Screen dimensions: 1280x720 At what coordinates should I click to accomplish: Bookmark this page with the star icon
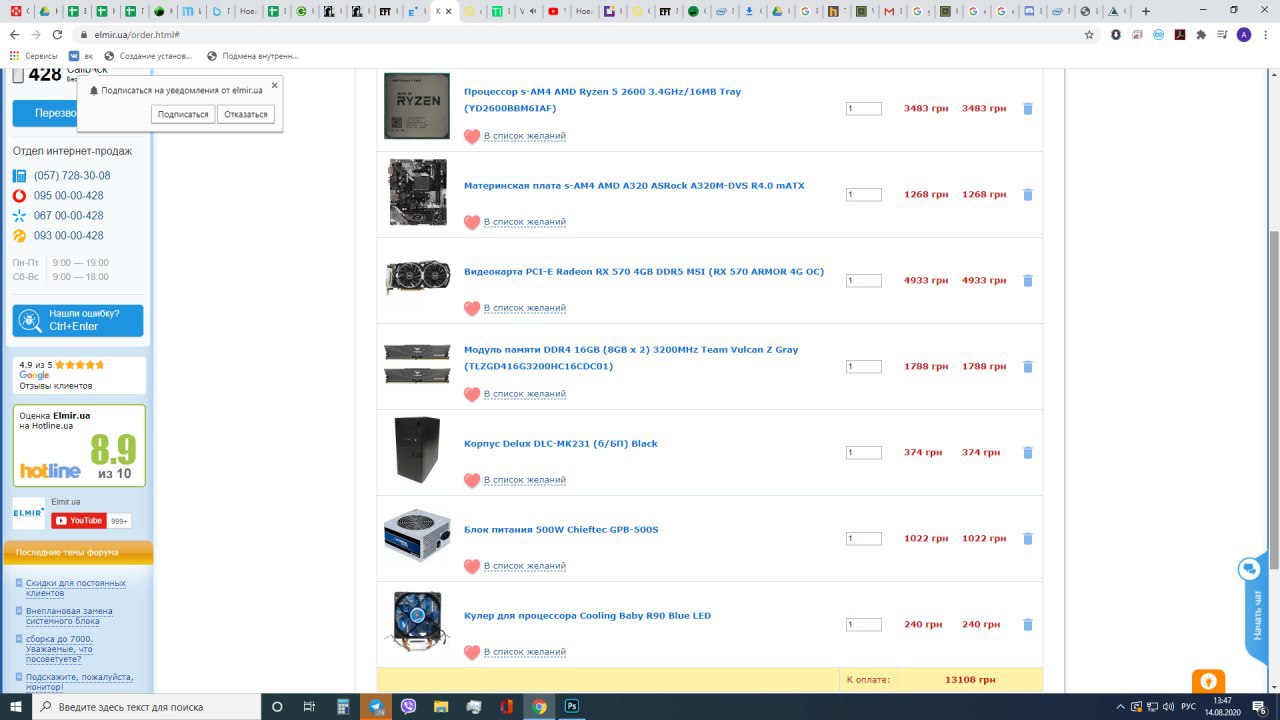(1089, 34)
